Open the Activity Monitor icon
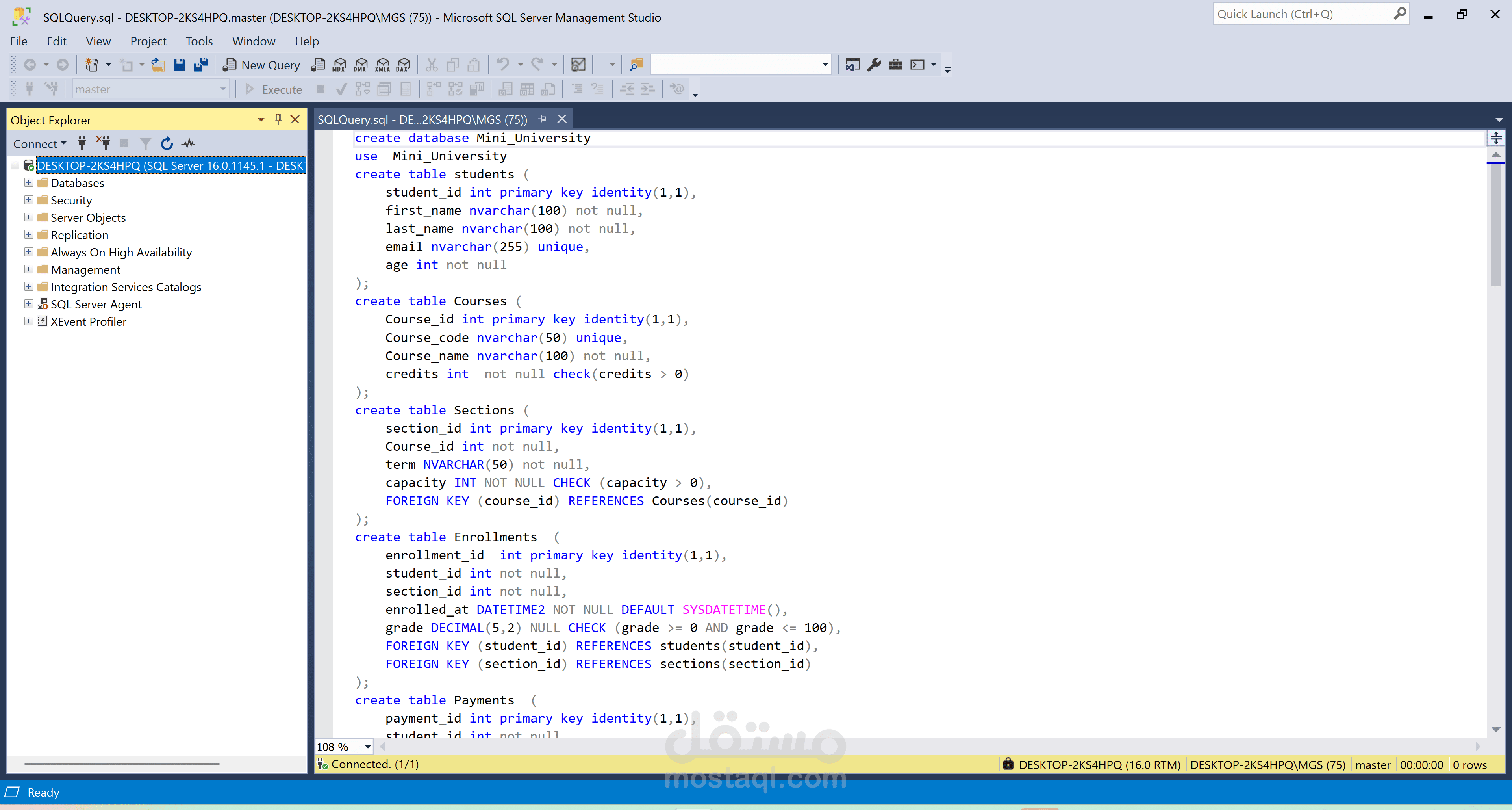The width and height of the screenshot is (1512, 810). [x=578, y=65]
